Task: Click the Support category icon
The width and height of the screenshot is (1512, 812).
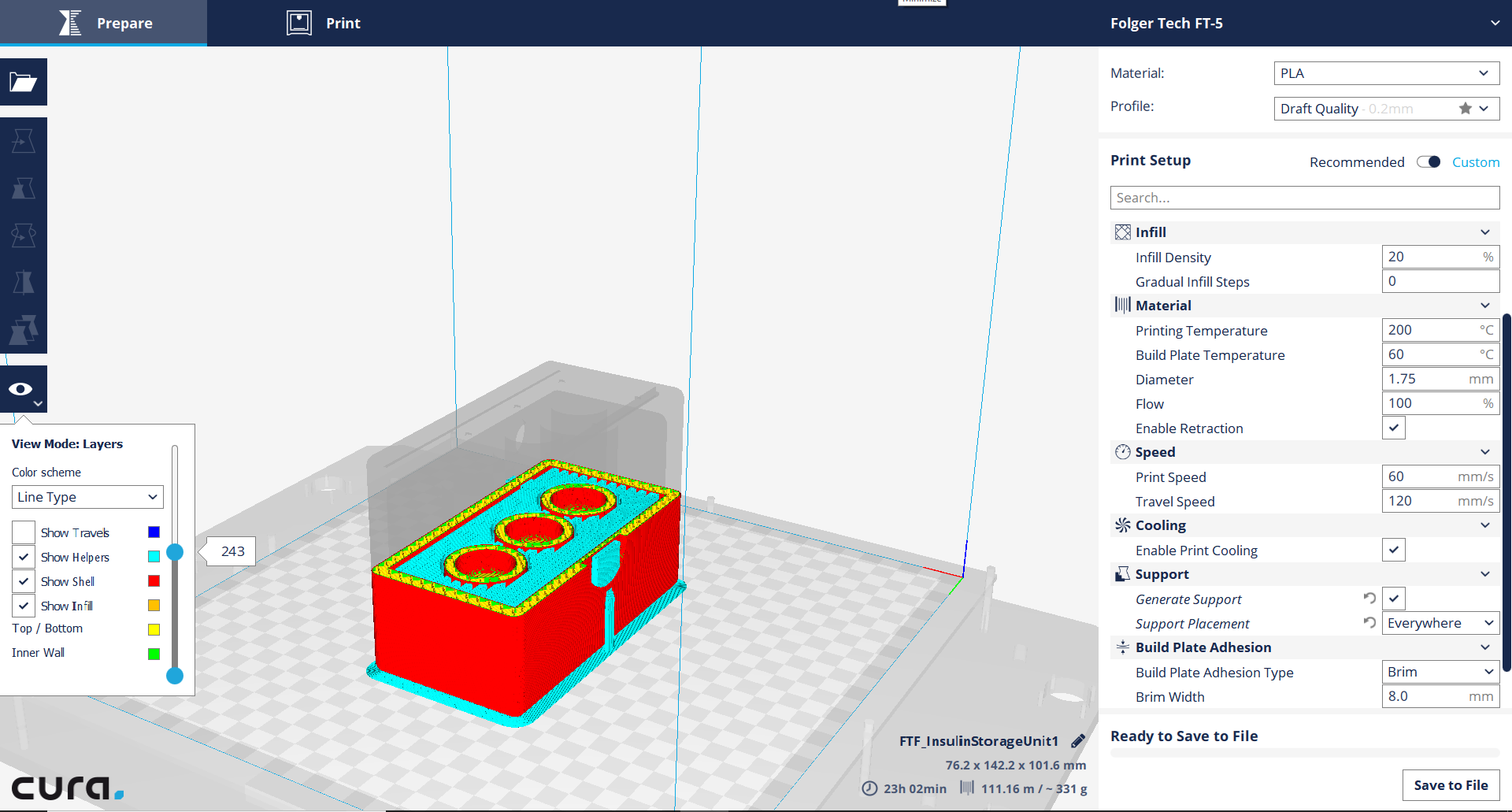Action: [1122, 574]
